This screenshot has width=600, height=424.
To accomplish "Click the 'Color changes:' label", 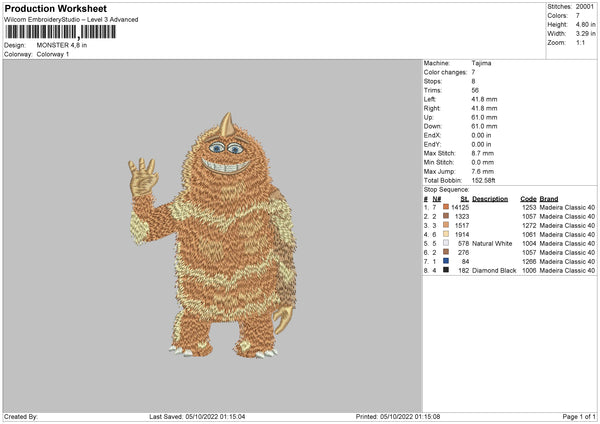I will 445,72.
